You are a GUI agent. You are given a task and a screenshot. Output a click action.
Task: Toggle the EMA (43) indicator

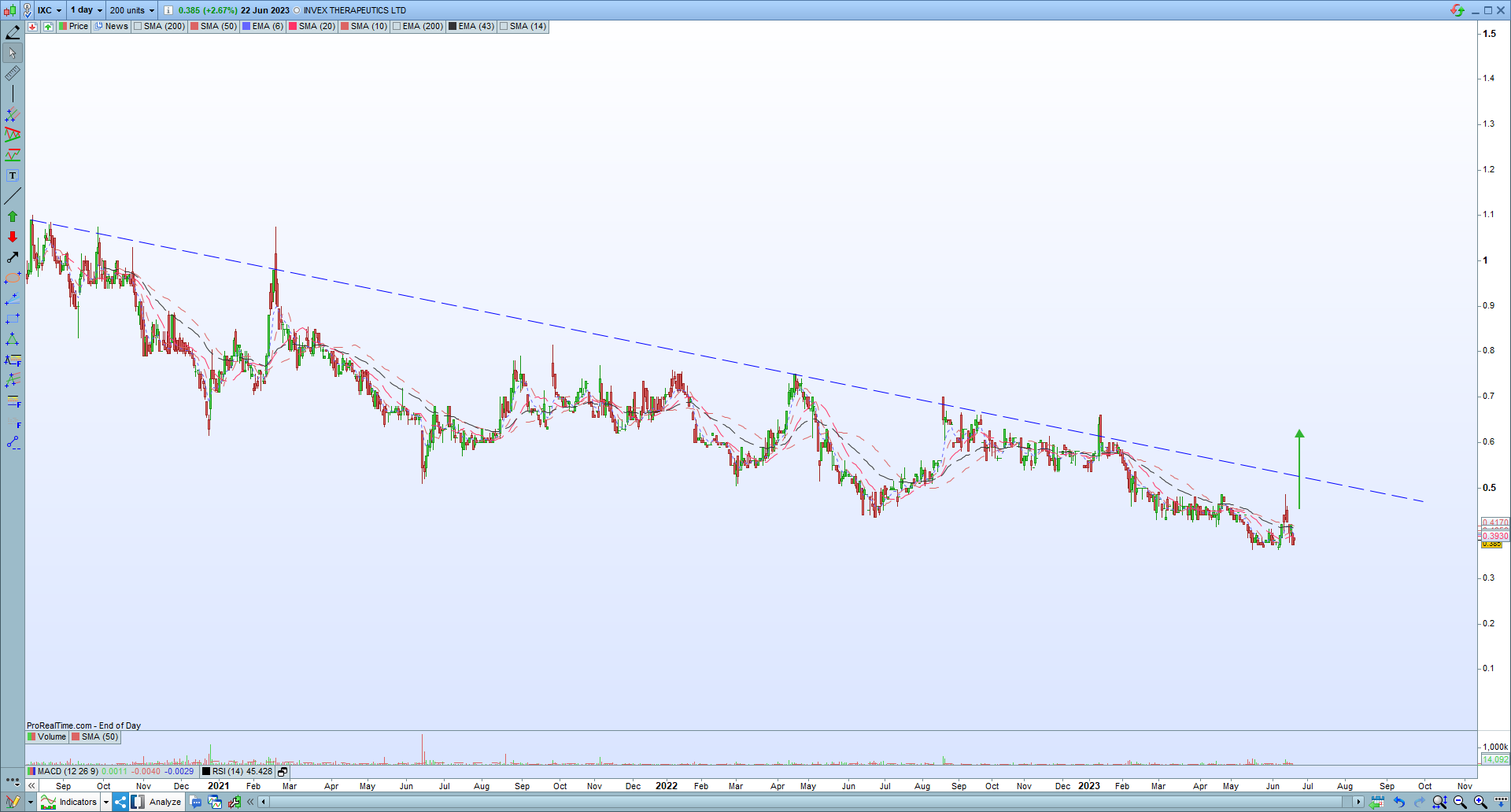coord(471,27)
